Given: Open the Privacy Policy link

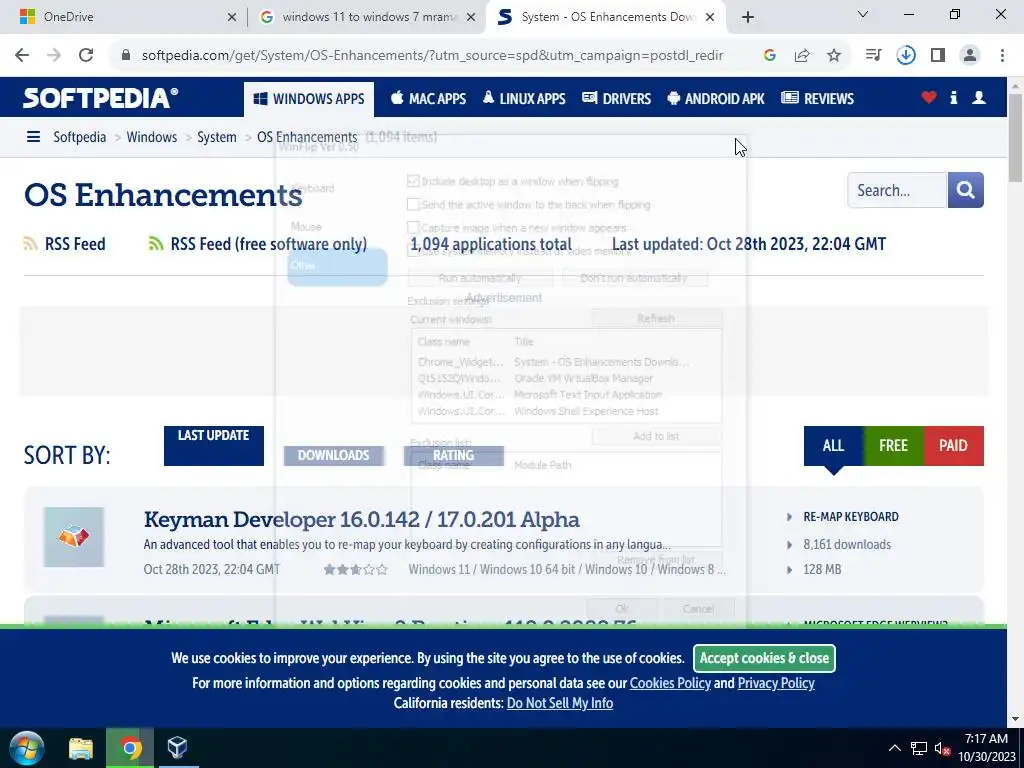Looking at the screenshot, I should pyautogui.click(x=776, y=683).
